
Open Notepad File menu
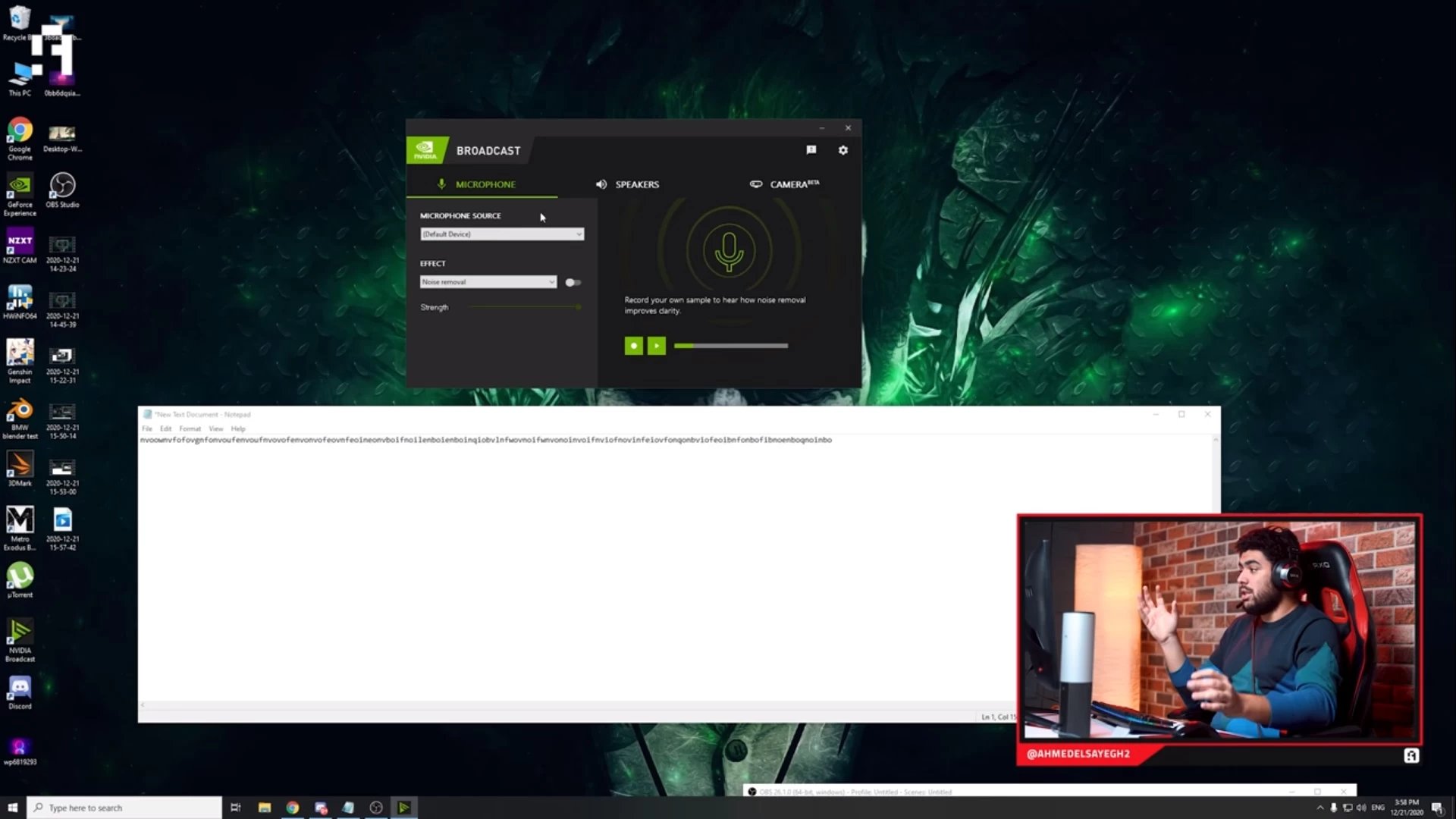tap(147, 428)
